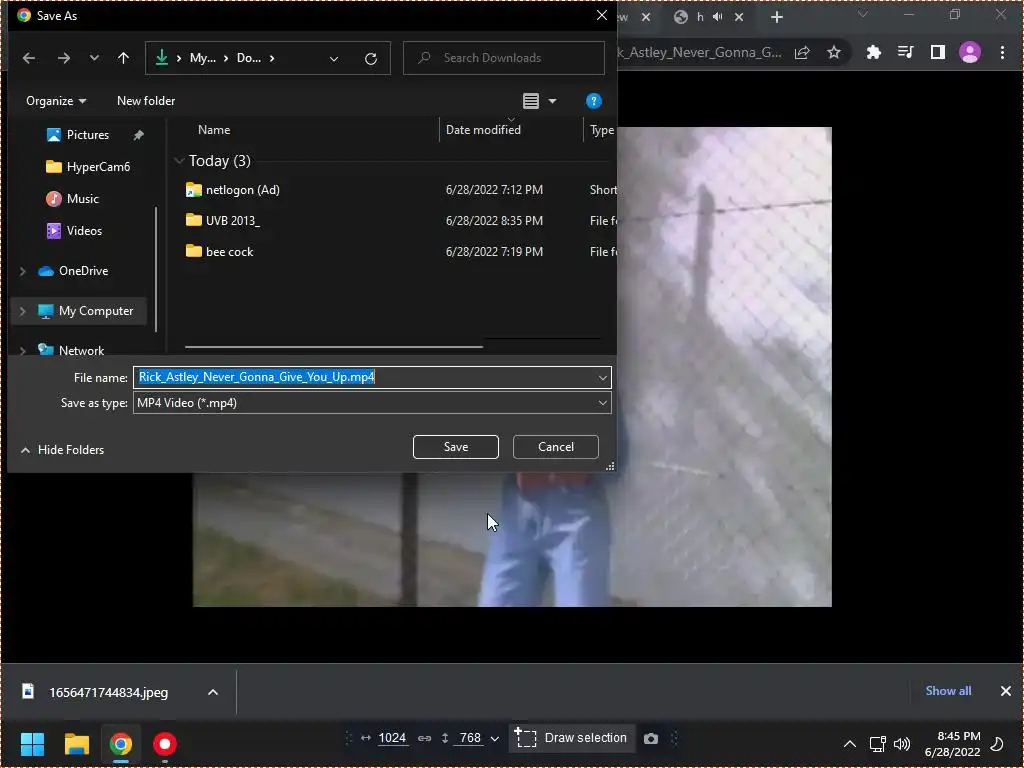Take screenshot with camera icon
Screen dimensions: 1024x768
pyautogui.click(x=650, y=739)
